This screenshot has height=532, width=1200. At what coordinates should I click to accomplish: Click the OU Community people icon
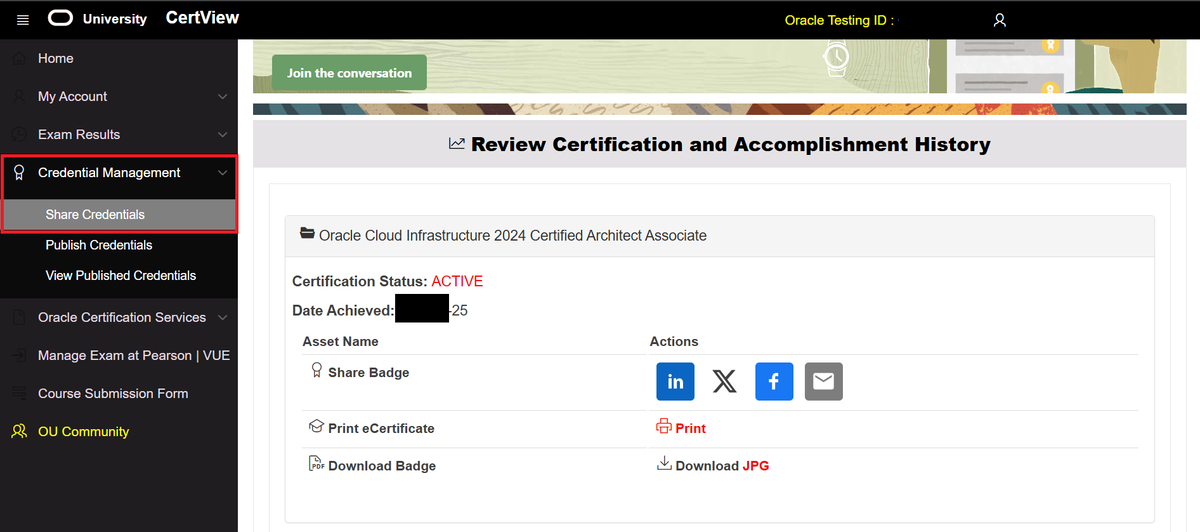tap(19, 432)
